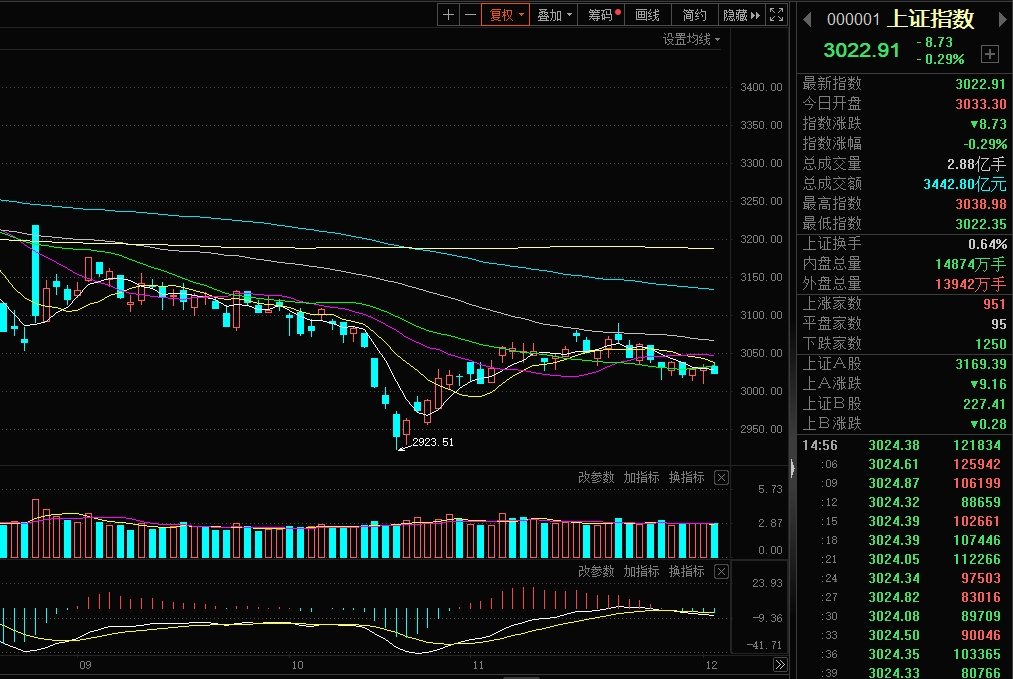Click the zoom in plus icon
This screenshot has height=679, width=1013.
click(x=448, y=15)
